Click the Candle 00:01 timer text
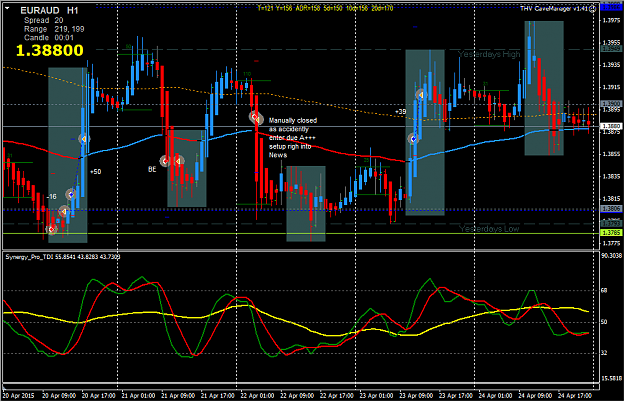 (x=49, y=38)
